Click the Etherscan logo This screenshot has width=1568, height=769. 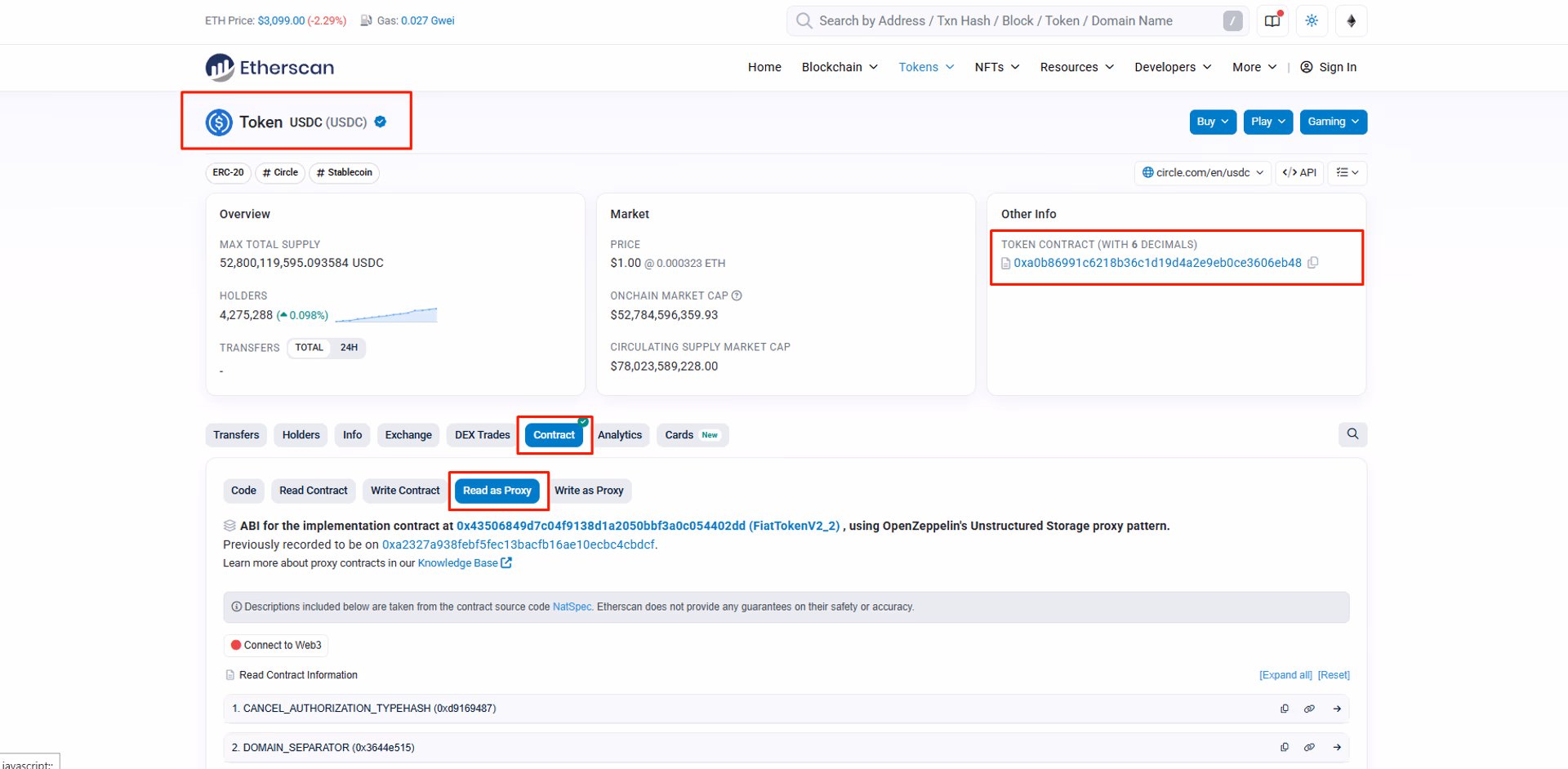(x=269, y=68)
